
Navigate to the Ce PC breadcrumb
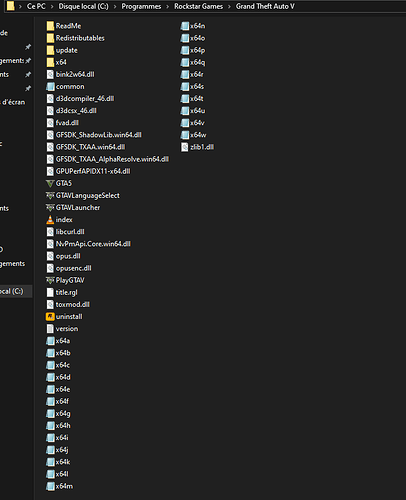pos(36,6)
